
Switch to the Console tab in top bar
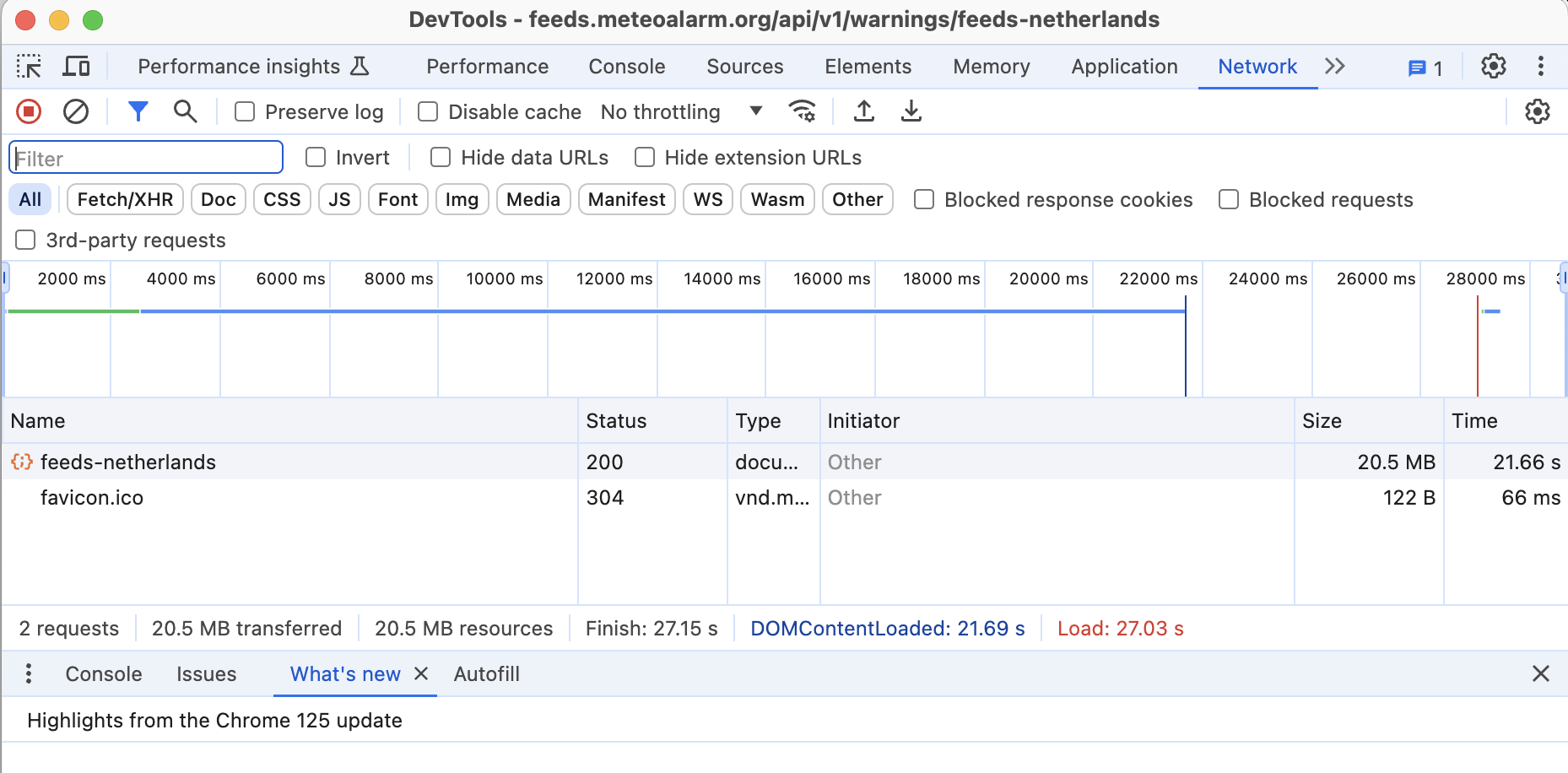626,67
